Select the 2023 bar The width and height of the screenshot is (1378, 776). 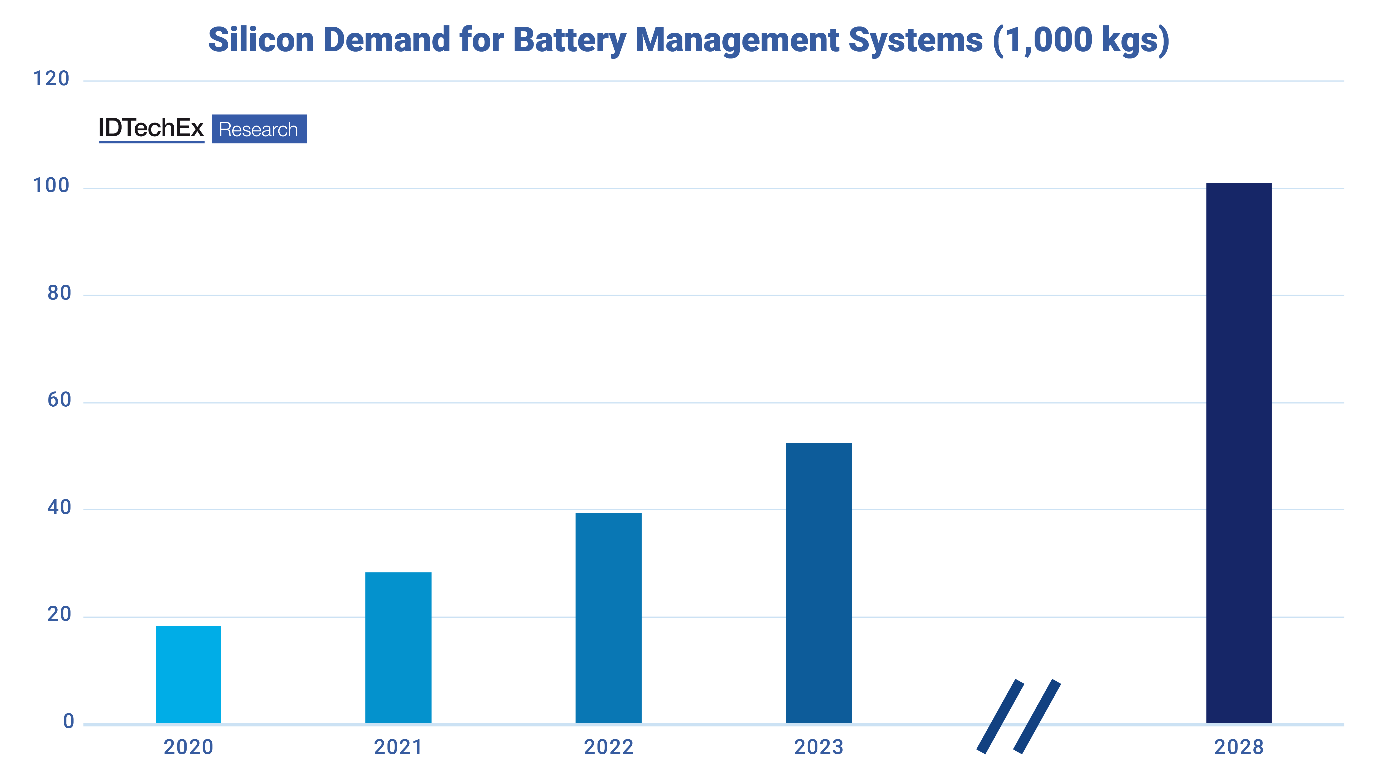click(818, 582)
